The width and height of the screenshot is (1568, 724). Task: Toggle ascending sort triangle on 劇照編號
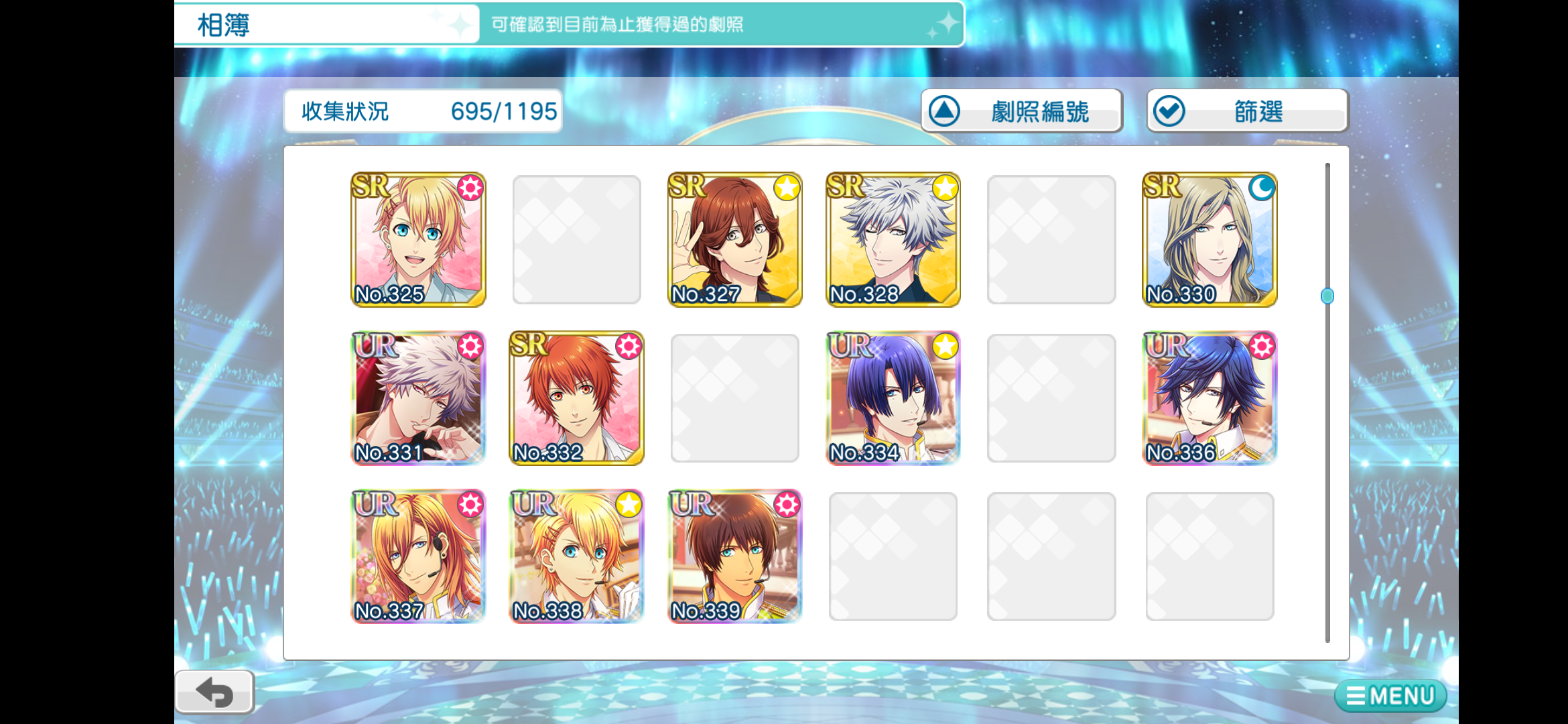pos(944,111)
